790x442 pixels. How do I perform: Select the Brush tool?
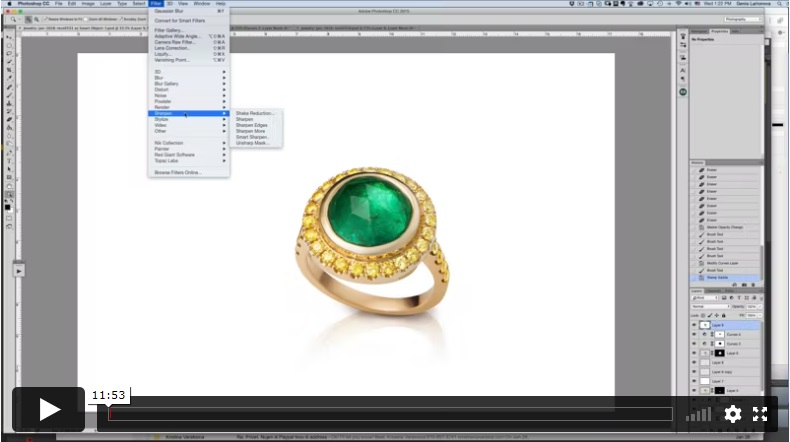[x=9, y=95]
